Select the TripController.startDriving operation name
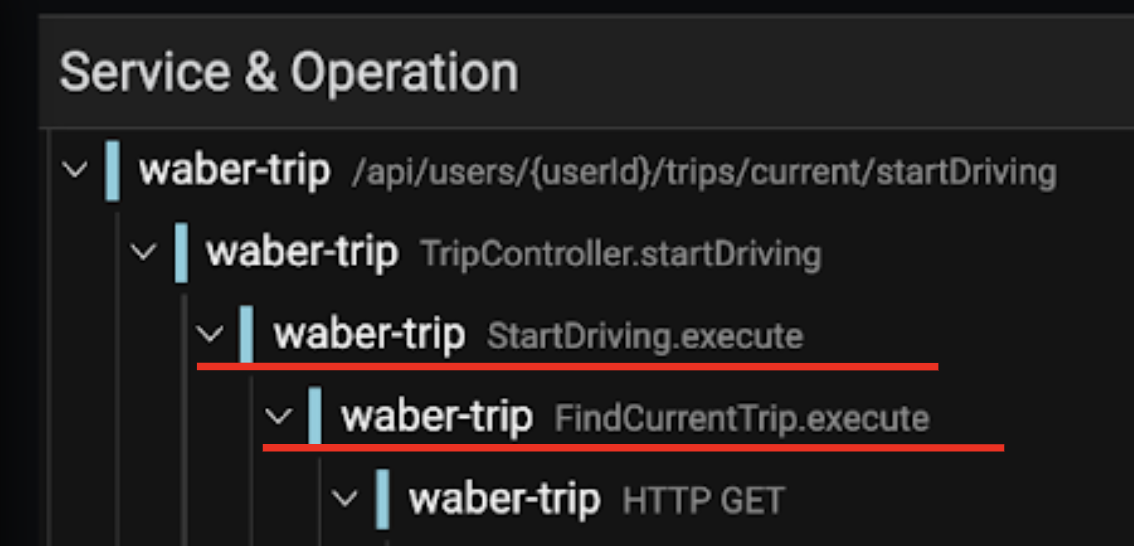Screen dimensions: 1134x546 click(x=620, y=254)
